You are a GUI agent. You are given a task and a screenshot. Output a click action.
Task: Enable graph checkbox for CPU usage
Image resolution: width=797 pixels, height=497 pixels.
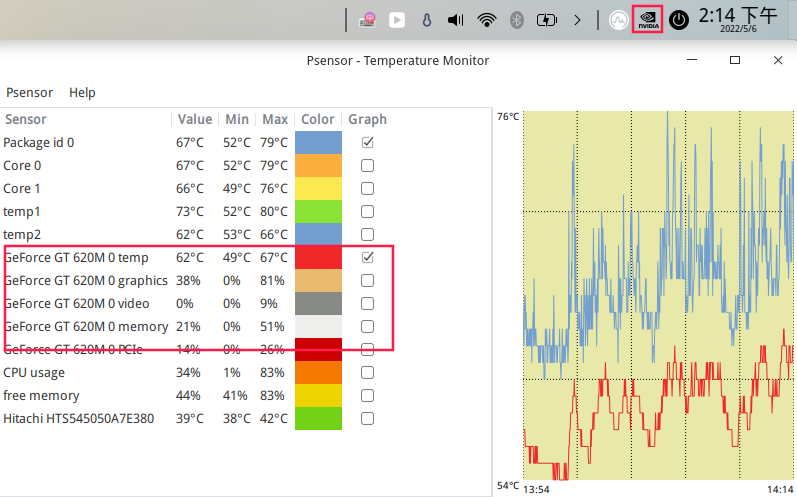coord(367,372)
